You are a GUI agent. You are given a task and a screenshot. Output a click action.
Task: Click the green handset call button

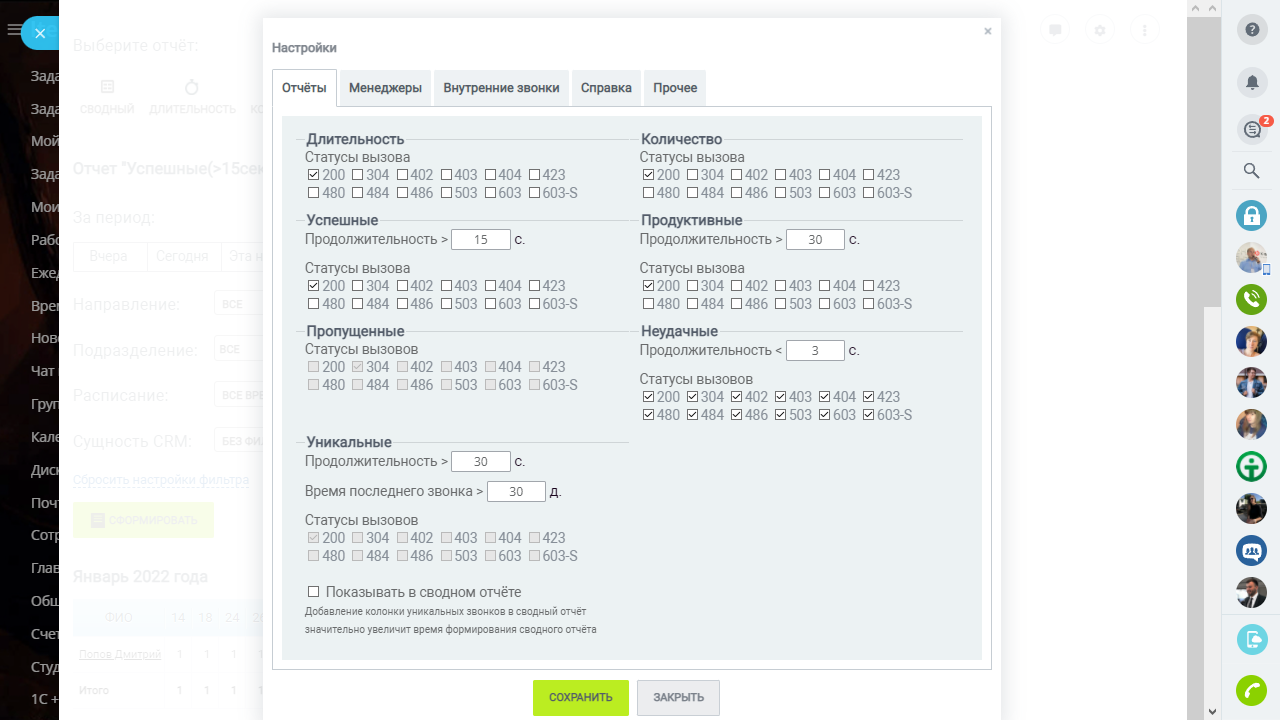click(x=1251, y=690)
